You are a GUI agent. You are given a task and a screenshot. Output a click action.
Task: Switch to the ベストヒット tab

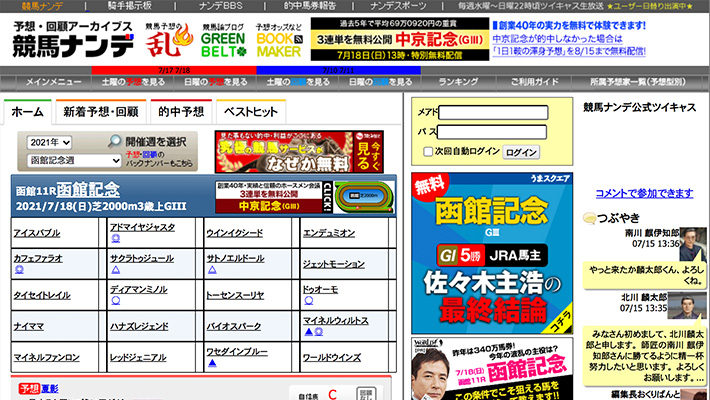(x=251, y=112)
